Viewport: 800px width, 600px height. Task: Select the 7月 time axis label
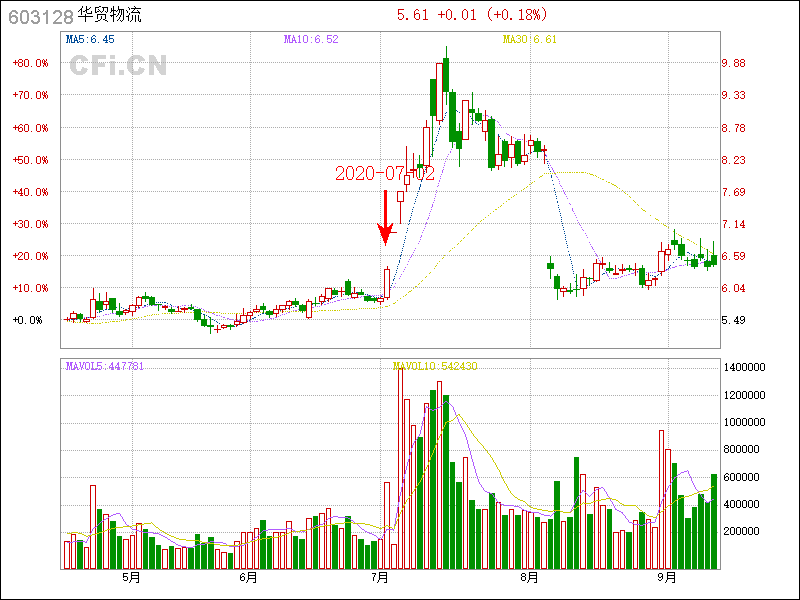(381, 578)
